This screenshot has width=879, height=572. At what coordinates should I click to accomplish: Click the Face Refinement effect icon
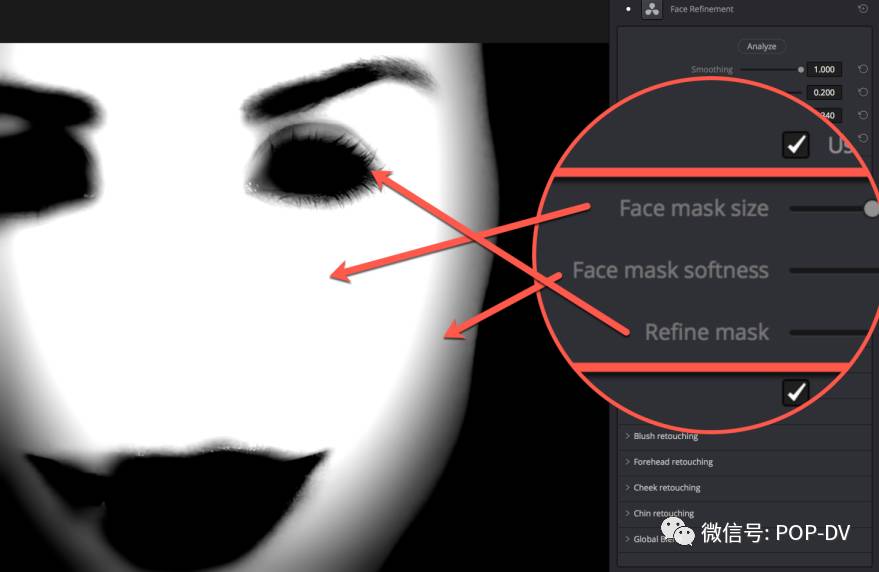click(652, 10)
